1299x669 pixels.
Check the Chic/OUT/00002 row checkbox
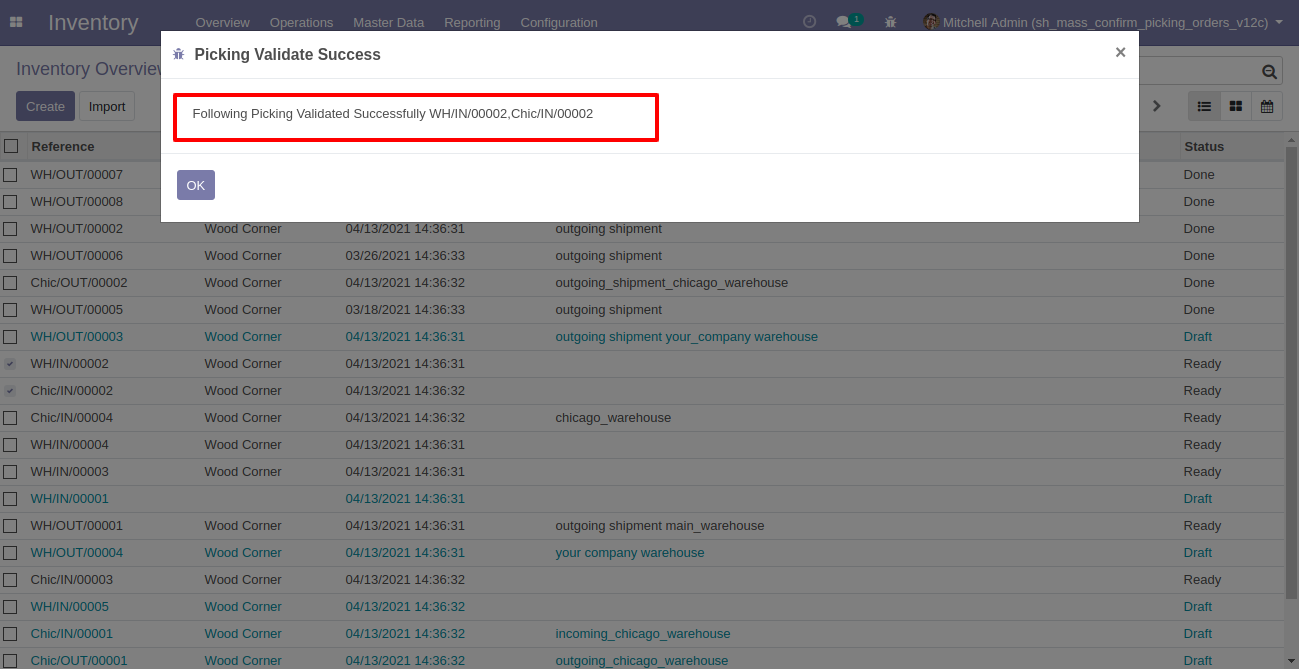coord(10,282)
